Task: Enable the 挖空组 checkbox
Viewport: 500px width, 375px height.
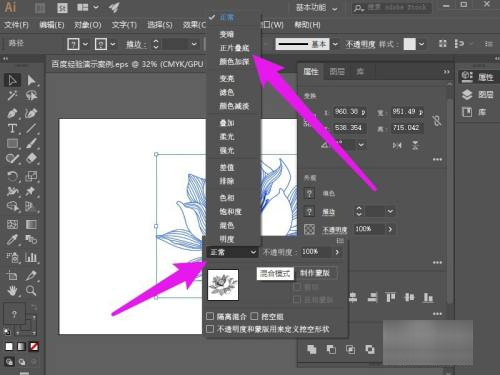Action: tap(254, 316)
